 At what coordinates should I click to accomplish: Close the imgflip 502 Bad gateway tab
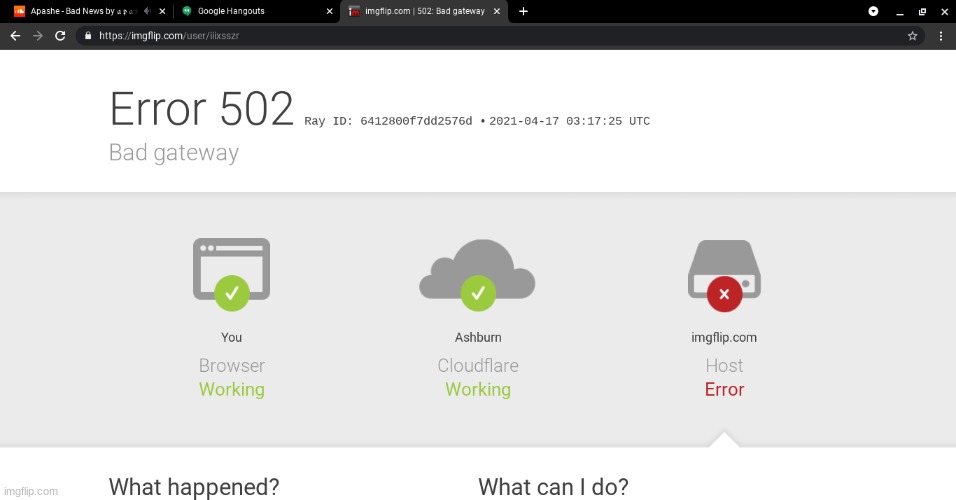[497, 11]
